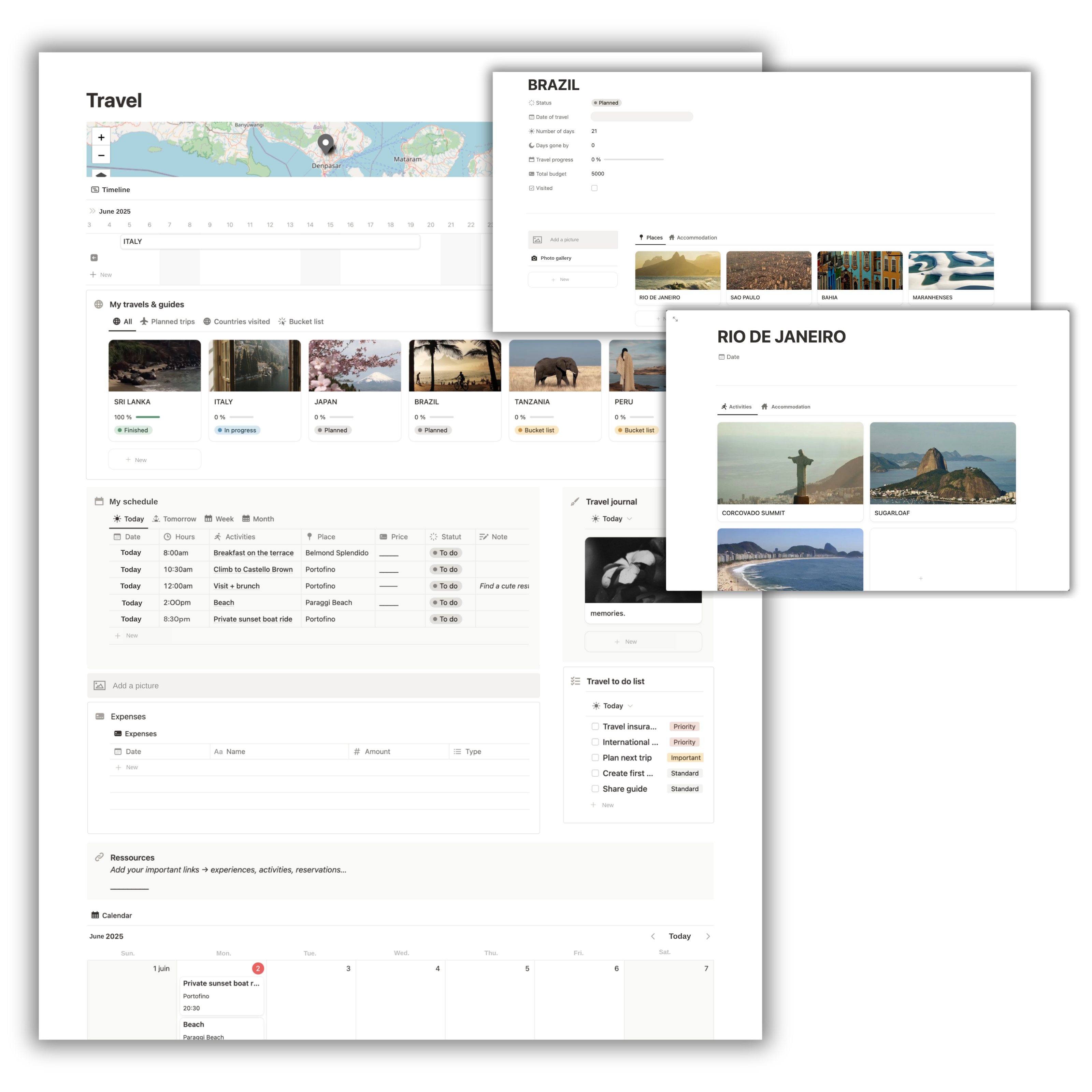The width and height of the screenshot is (1092, 1092).
Task: Click the double-chevron beside June 2025 timeline
Action: [93, 211]
